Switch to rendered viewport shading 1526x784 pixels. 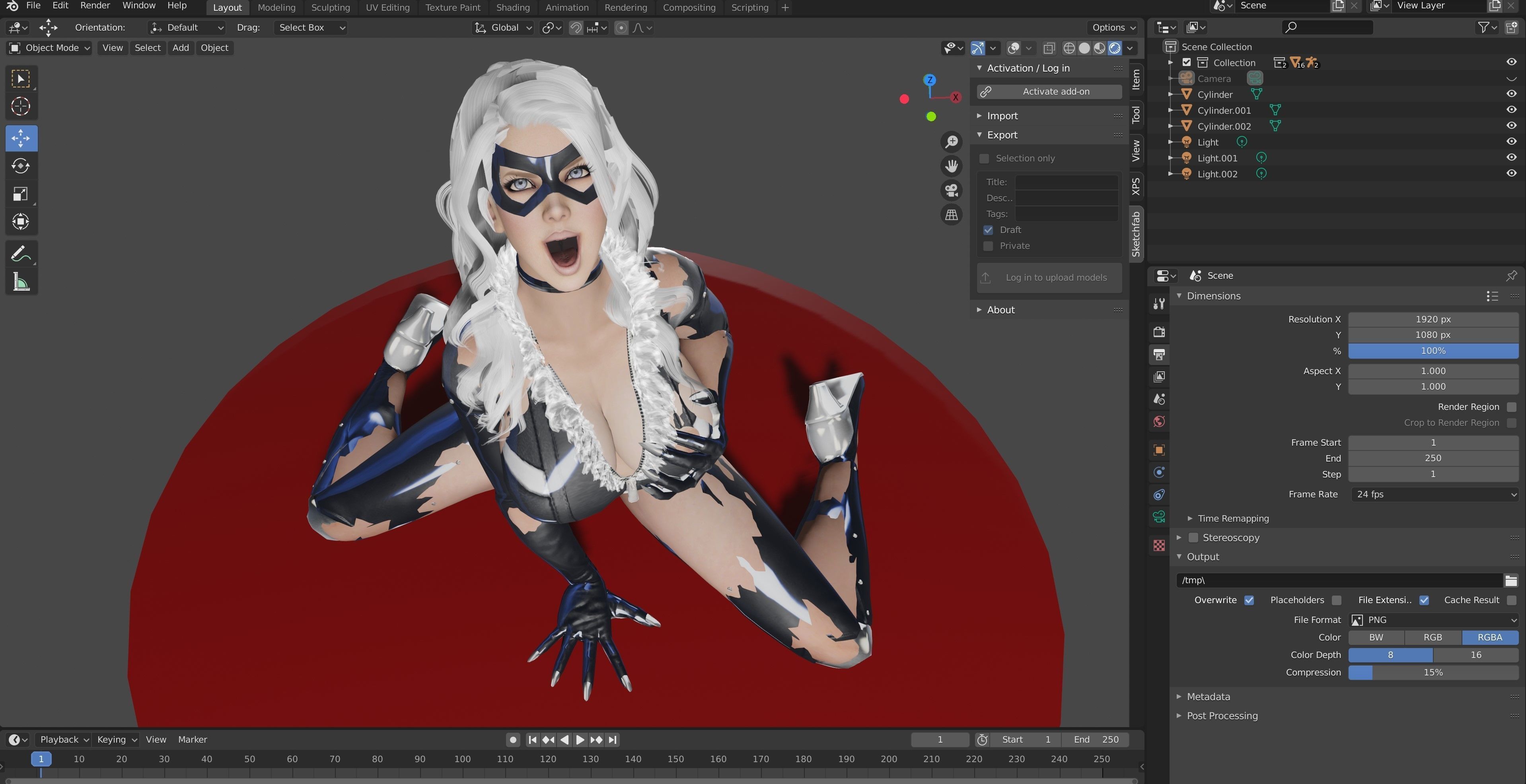(1114, 48)
